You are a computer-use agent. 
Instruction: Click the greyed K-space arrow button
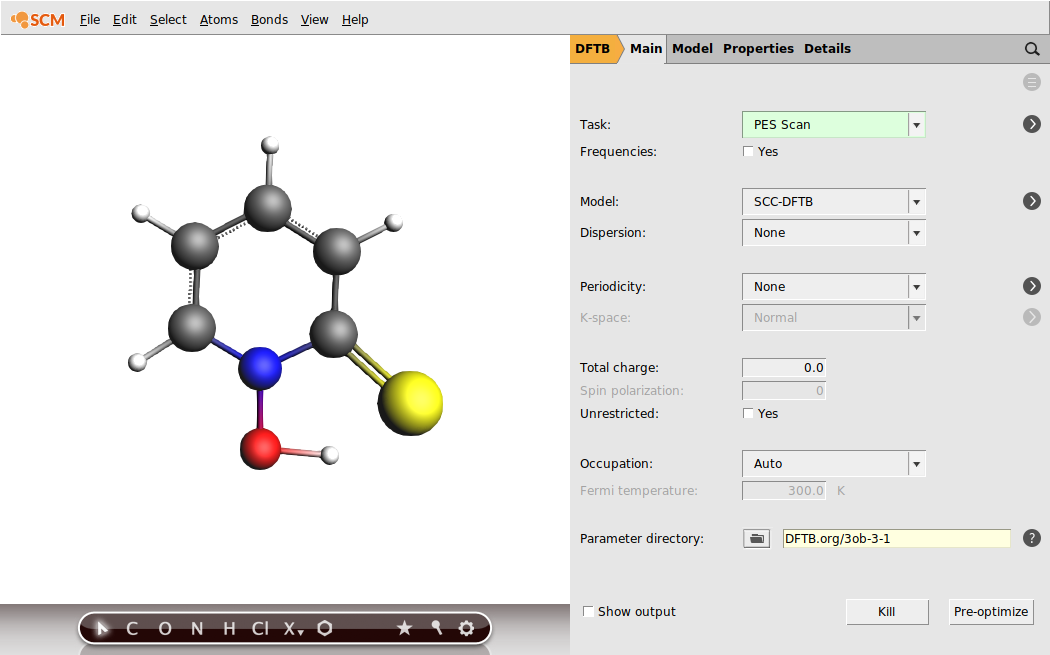[x=1032, y=317]
